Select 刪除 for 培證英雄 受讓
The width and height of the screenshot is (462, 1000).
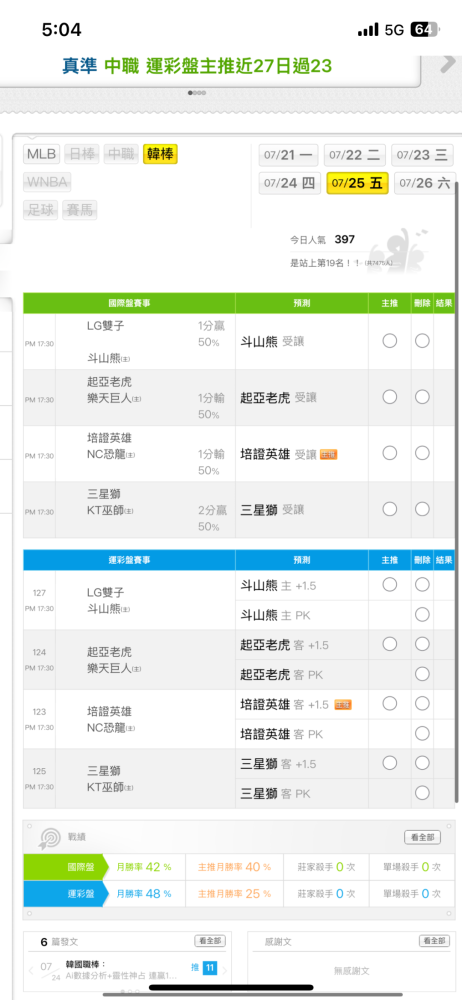pyautogui.click(x=422, y=453)
